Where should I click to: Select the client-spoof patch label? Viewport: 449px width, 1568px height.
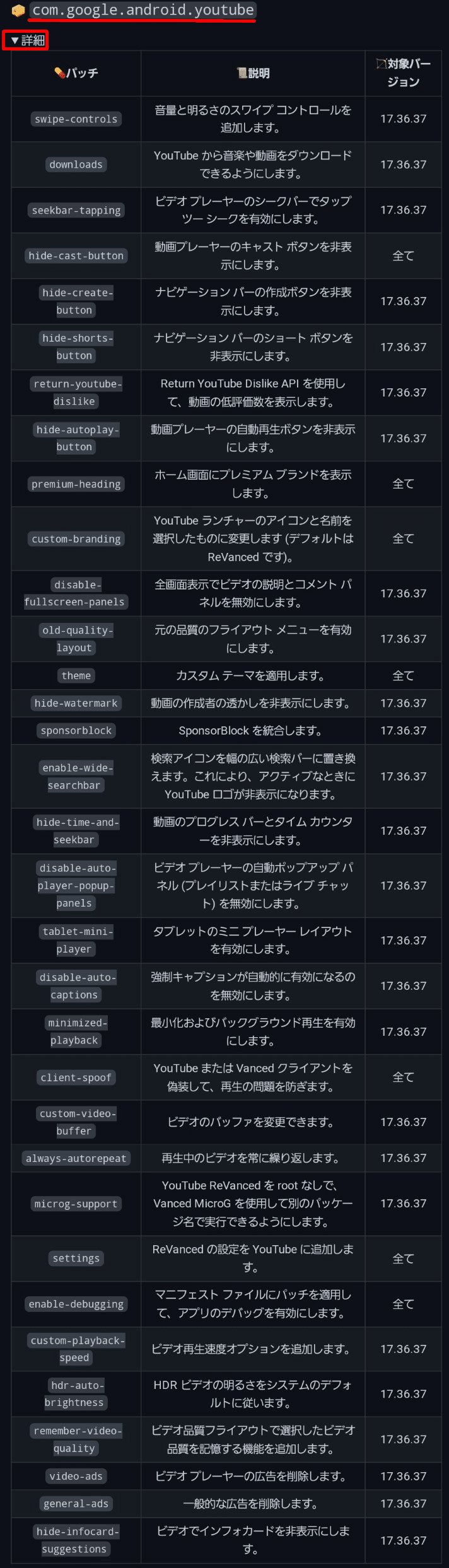(76, 1077)
